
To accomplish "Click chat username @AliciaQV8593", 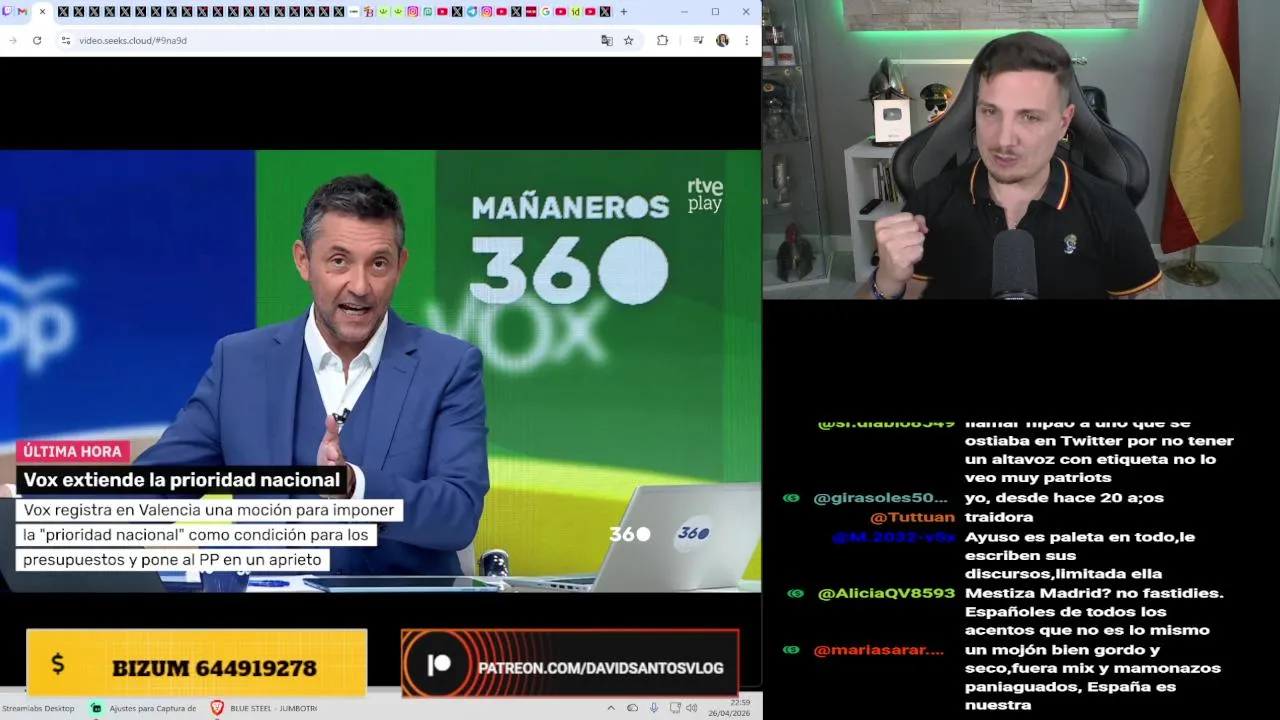I will (x=886, y=593).
